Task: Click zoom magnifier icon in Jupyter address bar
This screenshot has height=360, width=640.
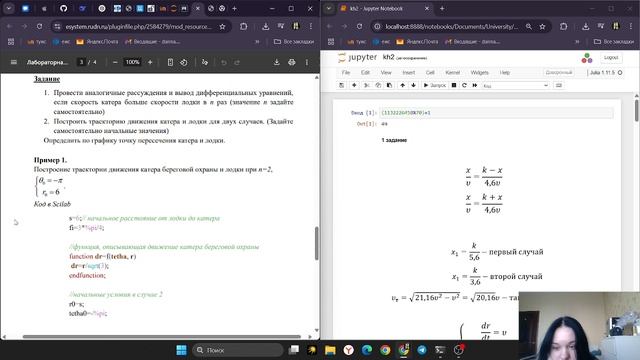Action: tap(529, 26)
